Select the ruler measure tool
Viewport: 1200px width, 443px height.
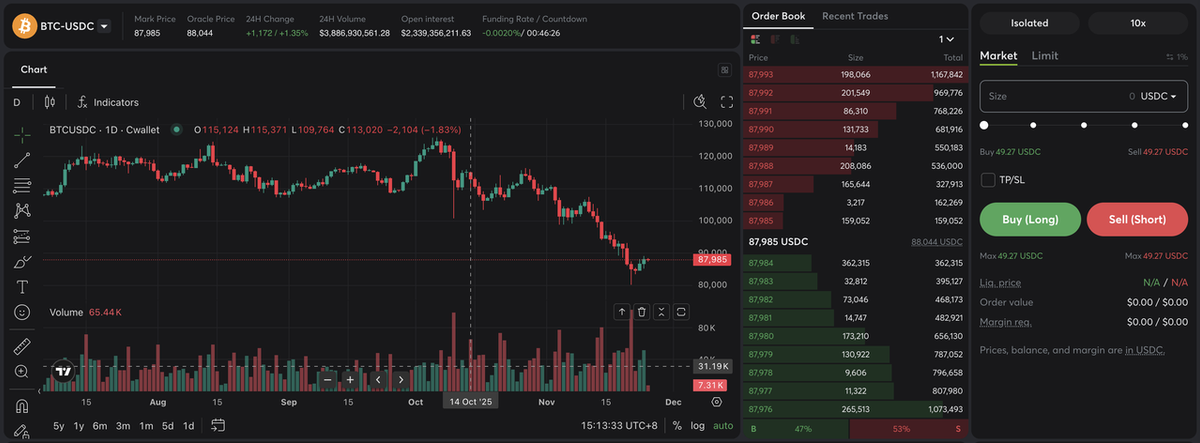pos(22,347)
